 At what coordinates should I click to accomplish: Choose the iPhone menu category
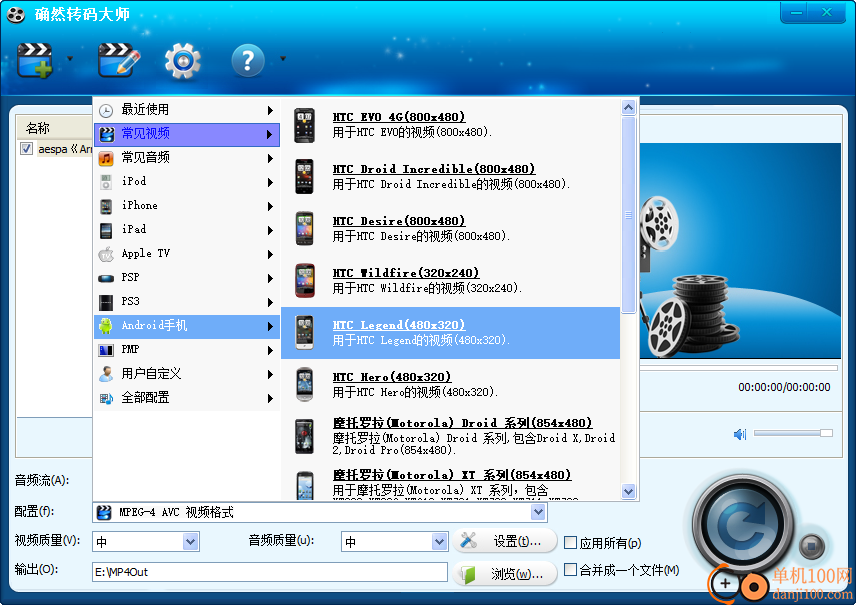point(187,206)
